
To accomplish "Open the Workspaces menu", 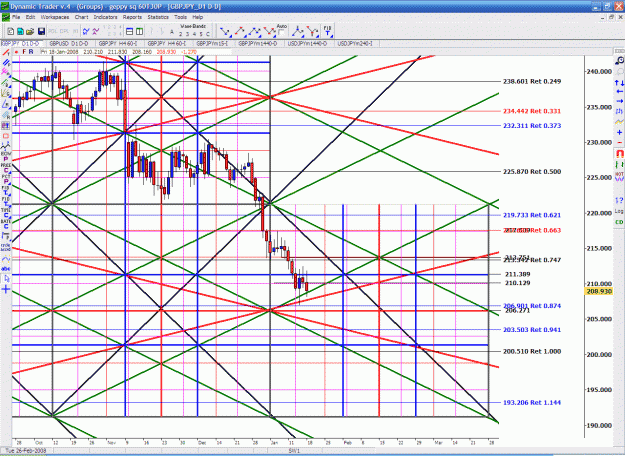I will coord(55,17).
